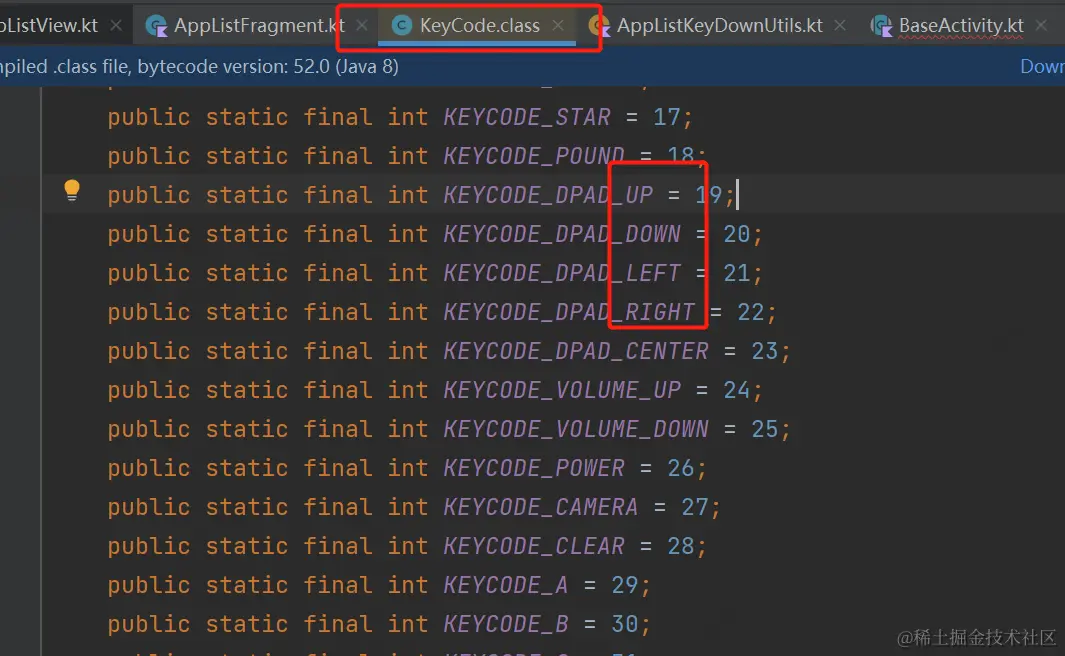The height and width of the screenshot is (656, 1065).
Task: Click KEYCODE_A constant name
Action: click(506, 585)
